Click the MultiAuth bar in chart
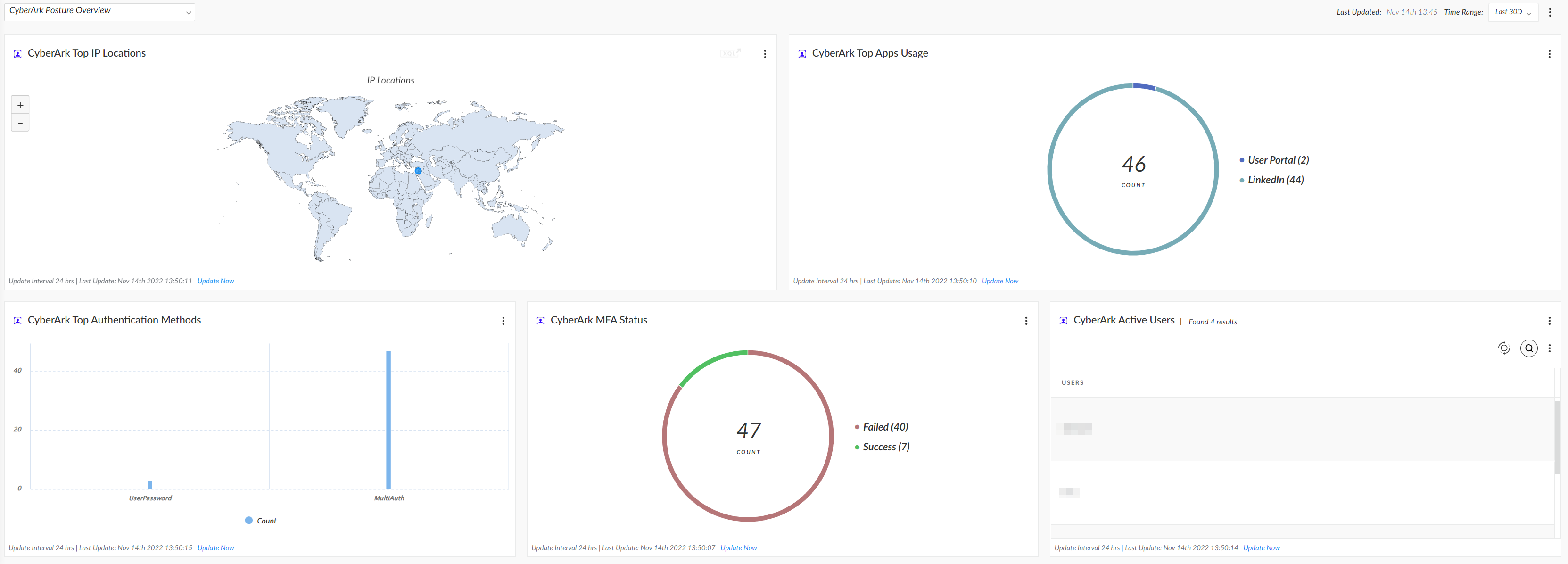 pos(388,420)
